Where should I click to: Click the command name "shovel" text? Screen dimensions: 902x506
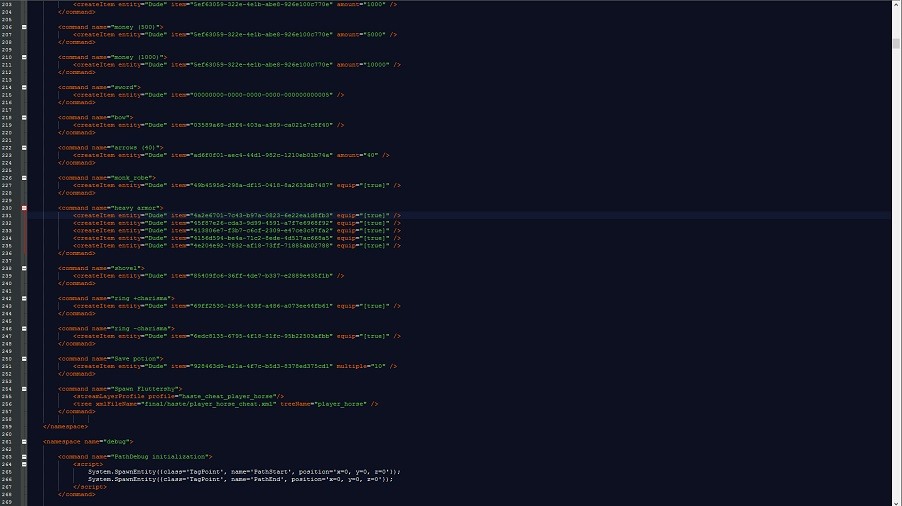pyautogui.click(x=127, y=268)
